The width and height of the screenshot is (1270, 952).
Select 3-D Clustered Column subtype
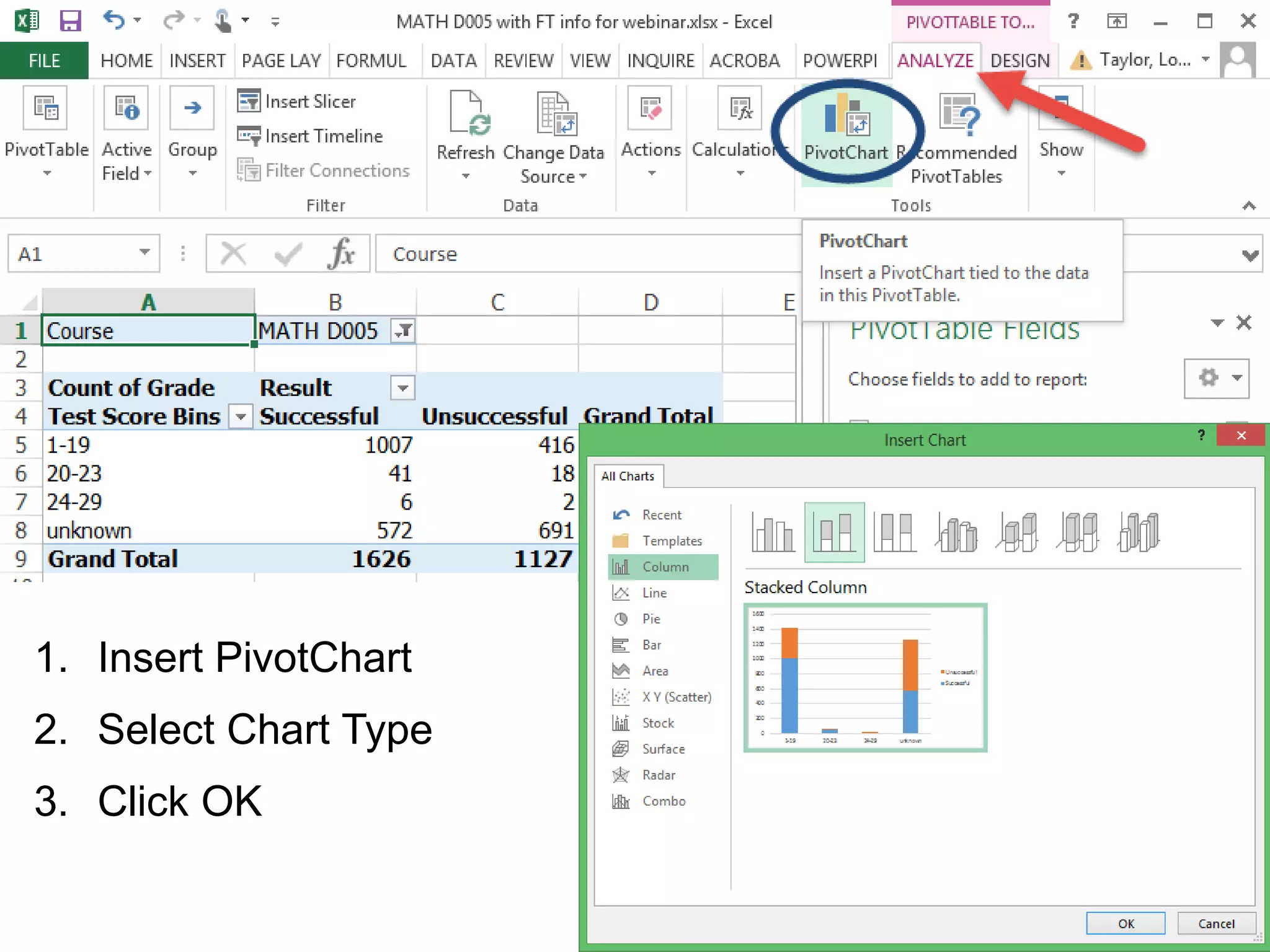pos(956,532)
